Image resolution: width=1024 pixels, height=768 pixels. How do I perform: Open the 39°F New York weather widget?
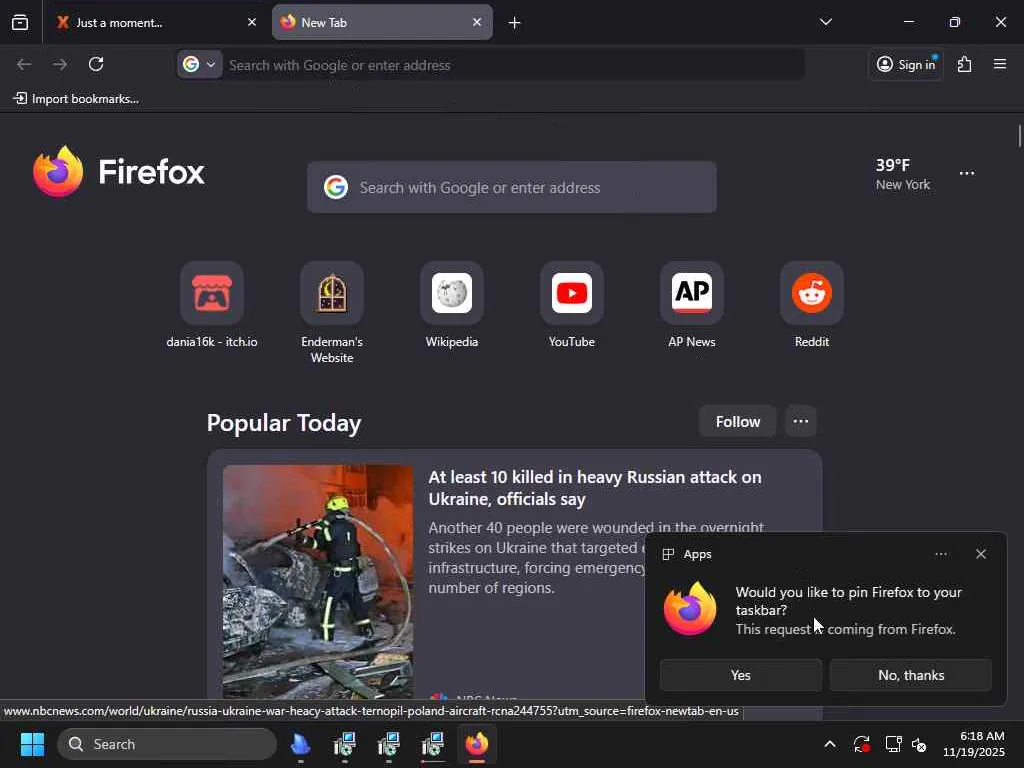pyautogui.click(x=903, y=174)
